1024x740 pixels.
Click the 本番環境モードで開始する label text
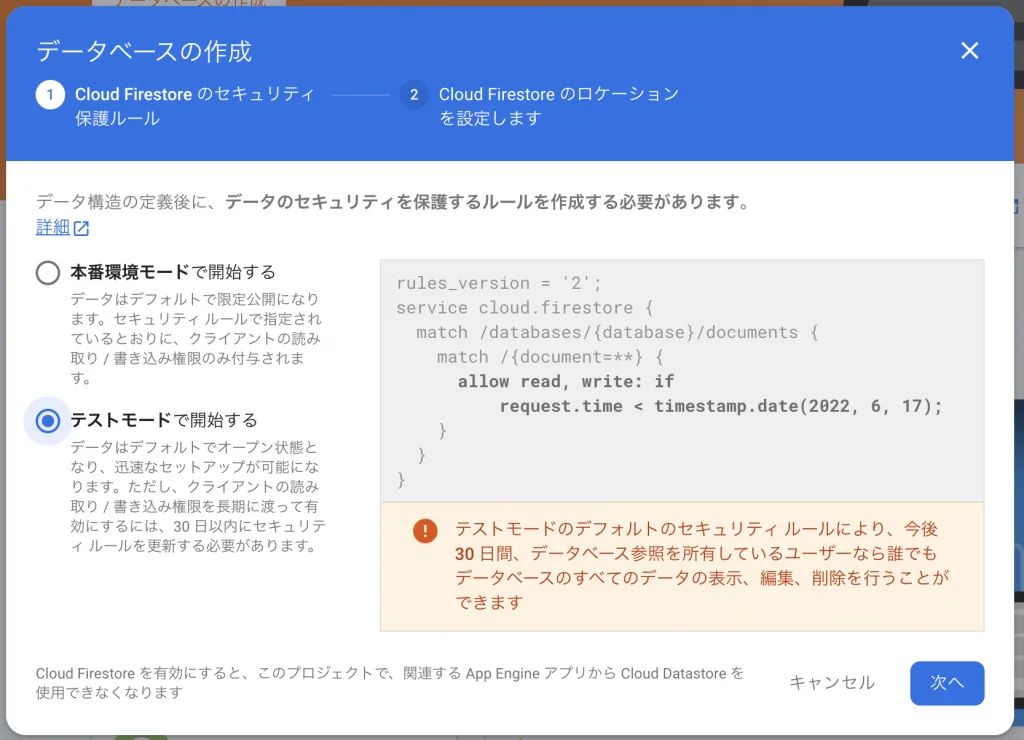172,272
